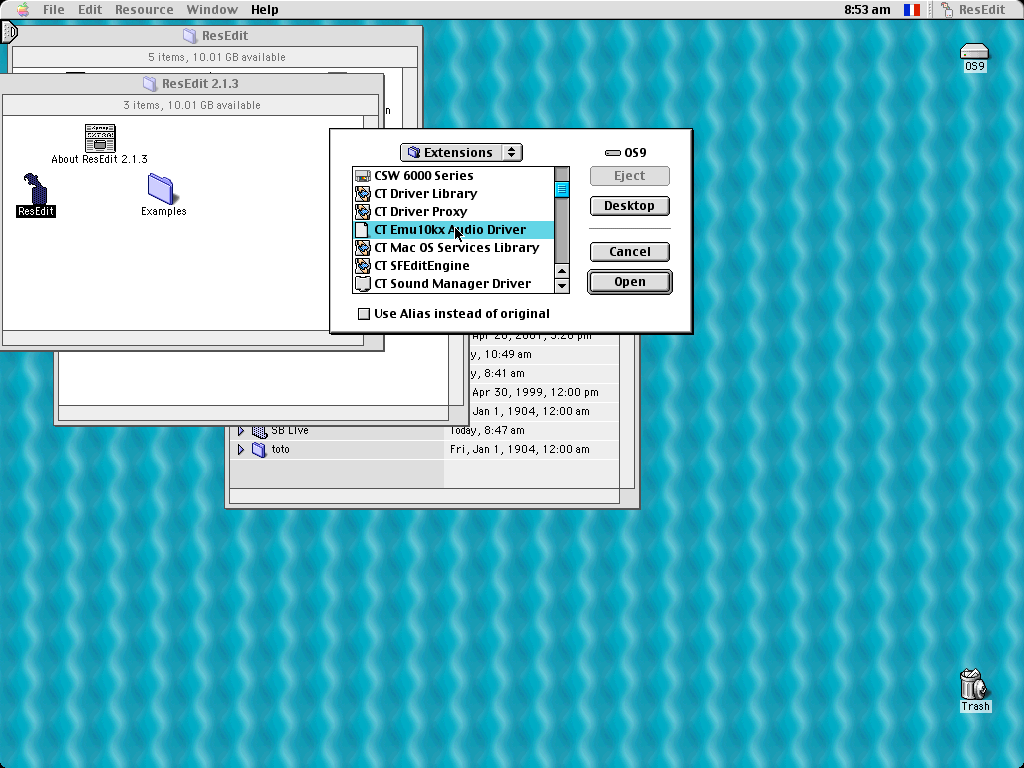Select CT SFEditEngine in list
This screenshot has width=1024, height=768.
click(453, 266)
